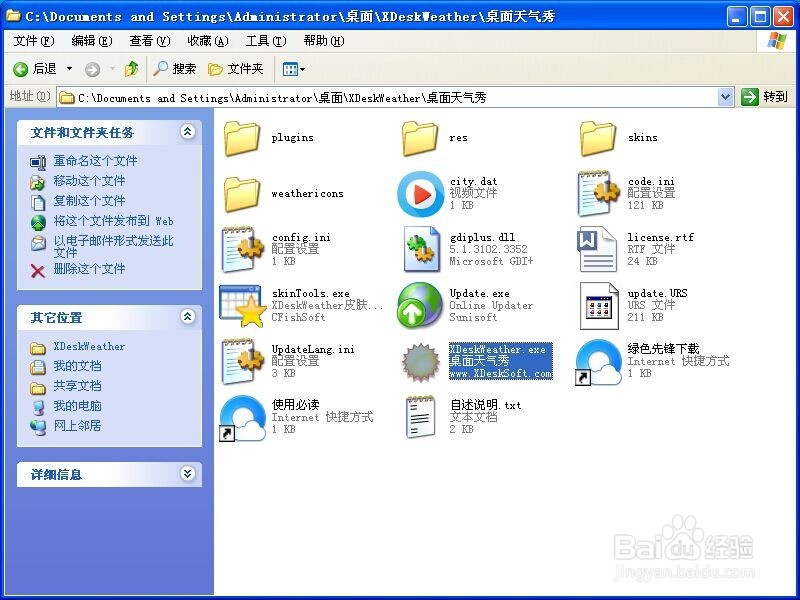The height and width of the screenshot is (600, 800).
Task: Open the weathericons folder icon
Action: coord(241,194)
